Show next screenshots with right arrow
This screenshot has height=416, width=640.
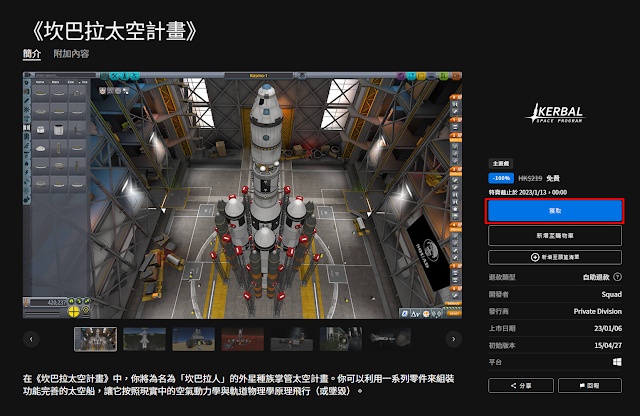click(x=453, y=339)
